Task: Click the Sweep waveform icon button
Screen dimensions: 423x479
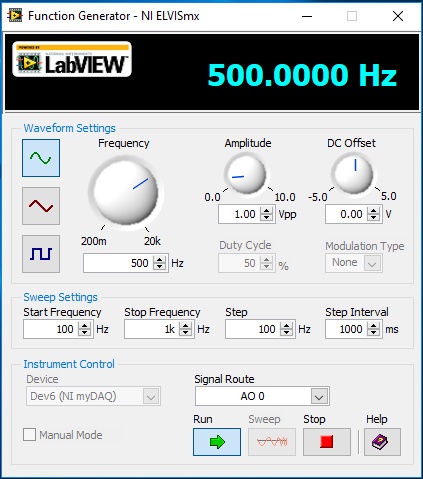Action: point(272,442)
